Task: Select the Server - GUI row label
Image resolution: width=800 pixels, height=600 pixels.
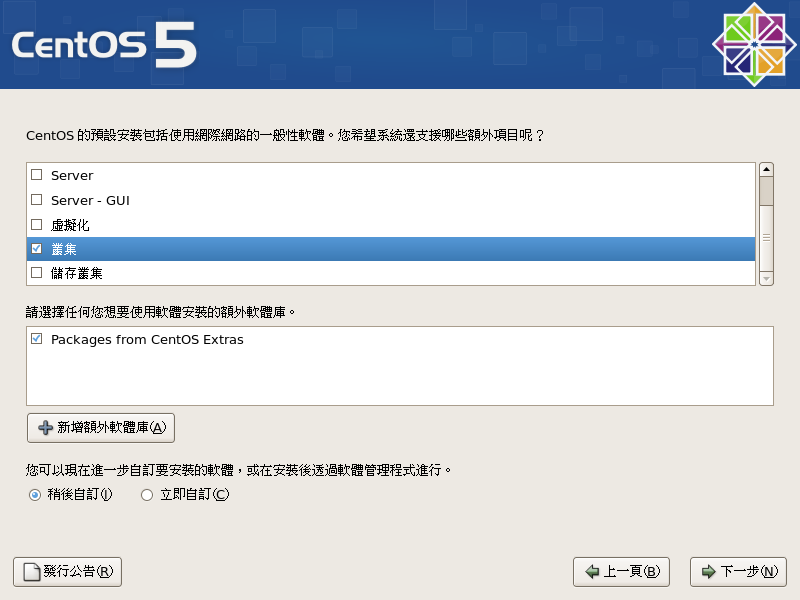Action: click(90, 201)
